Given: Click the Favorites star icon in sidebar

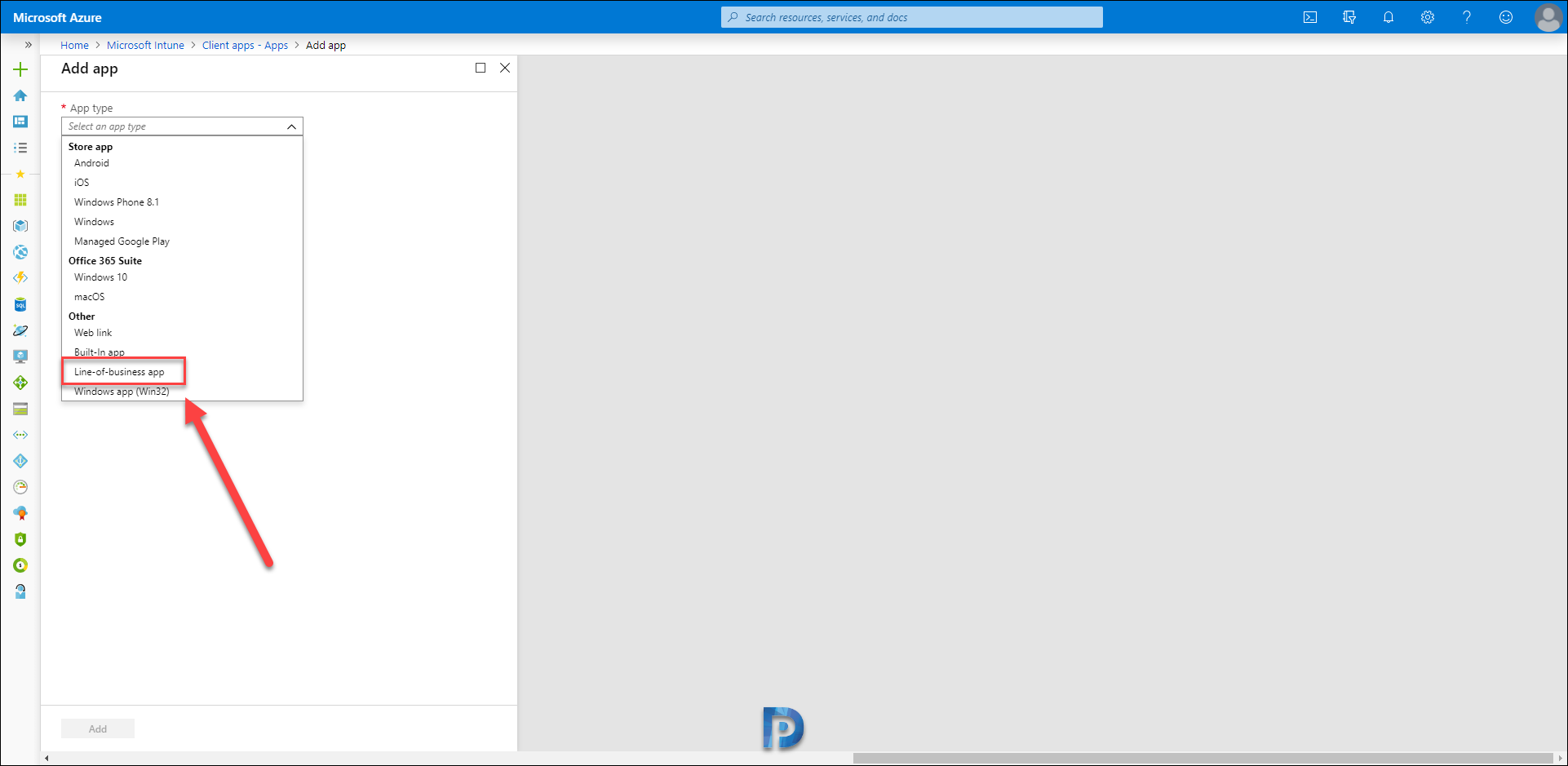Looking at the screenshot, I should [20, 174].
